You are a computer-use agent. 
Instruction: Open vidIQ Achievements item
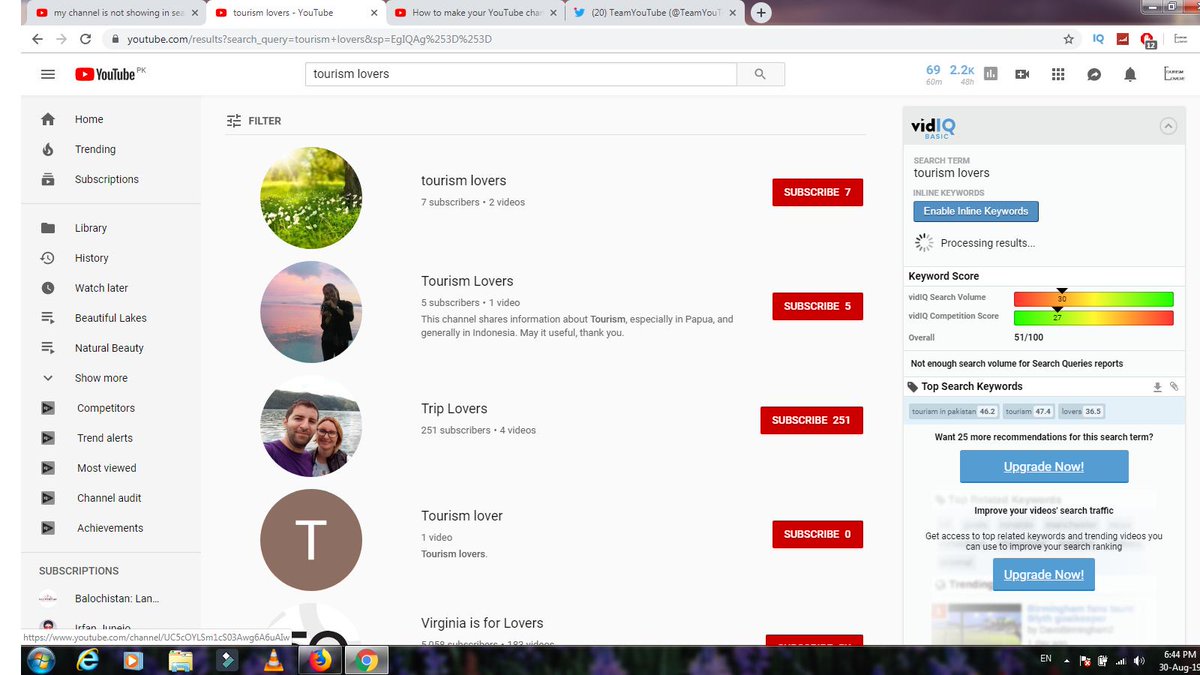tap(110, 528)
